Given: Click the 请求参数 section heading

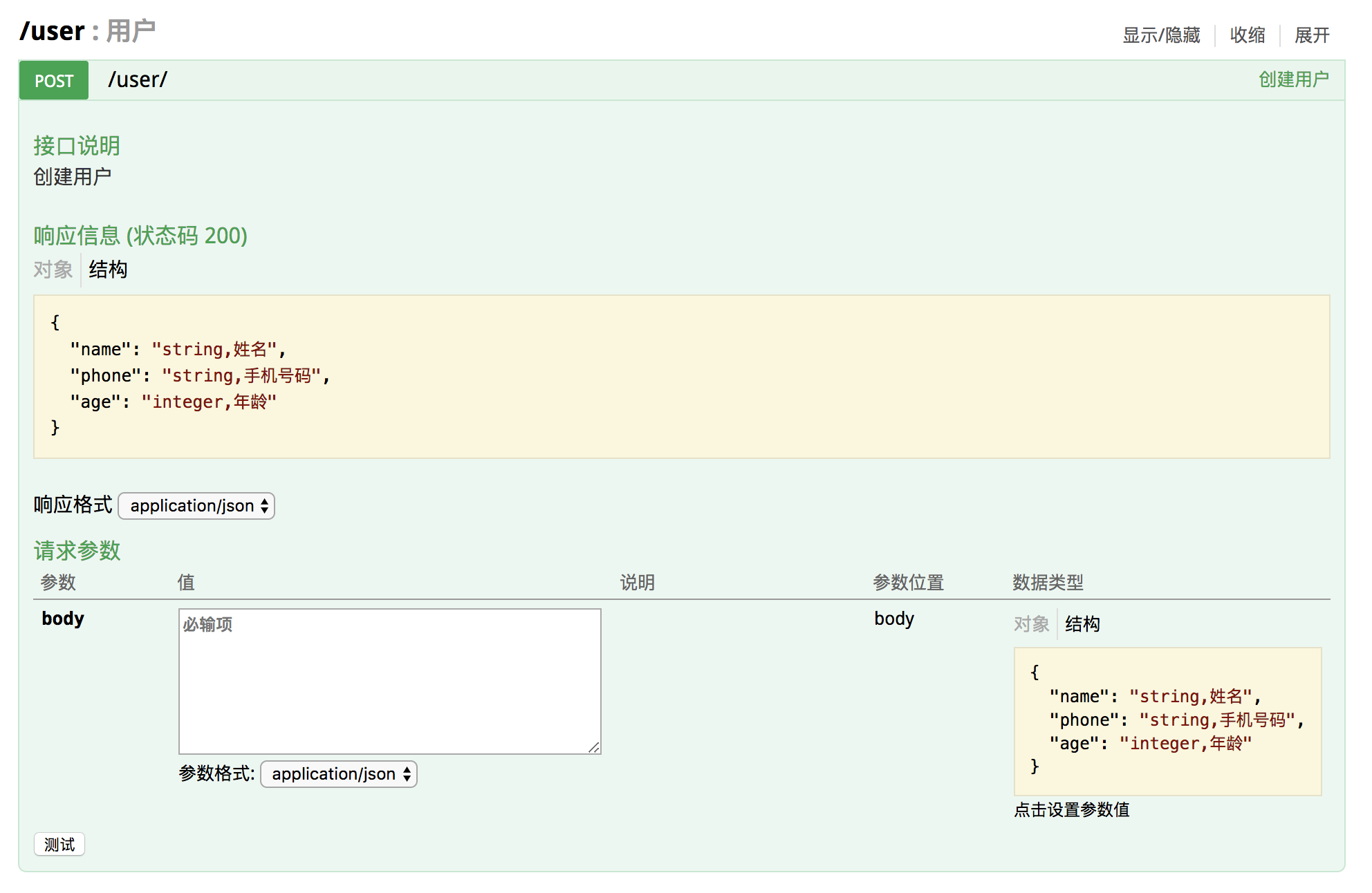Looking at the screenshot, I should 77,551.
